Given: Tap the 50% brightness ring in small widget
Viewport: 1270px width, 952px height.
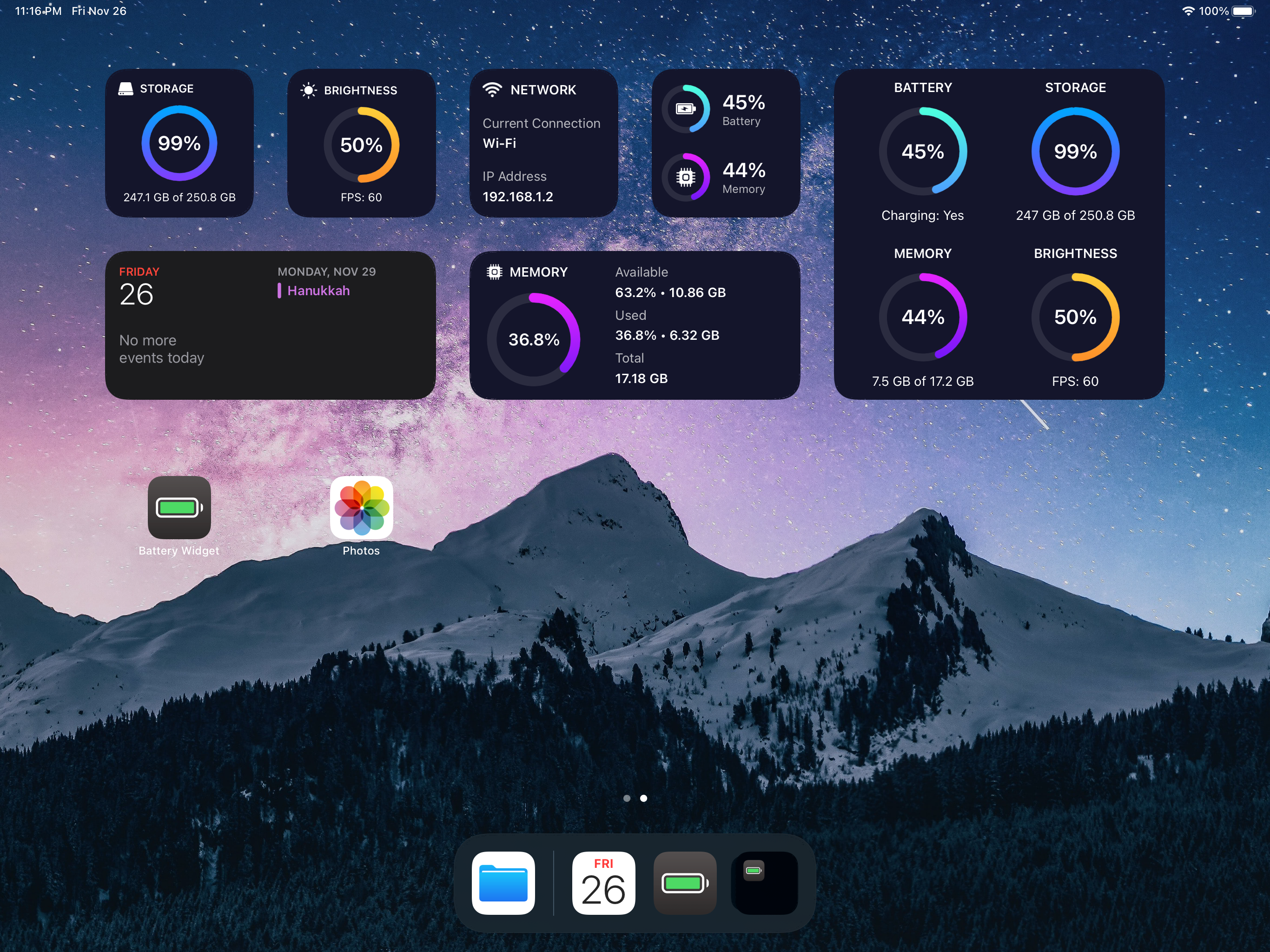Looking at the screenshot, I should [x=361, y=145].
